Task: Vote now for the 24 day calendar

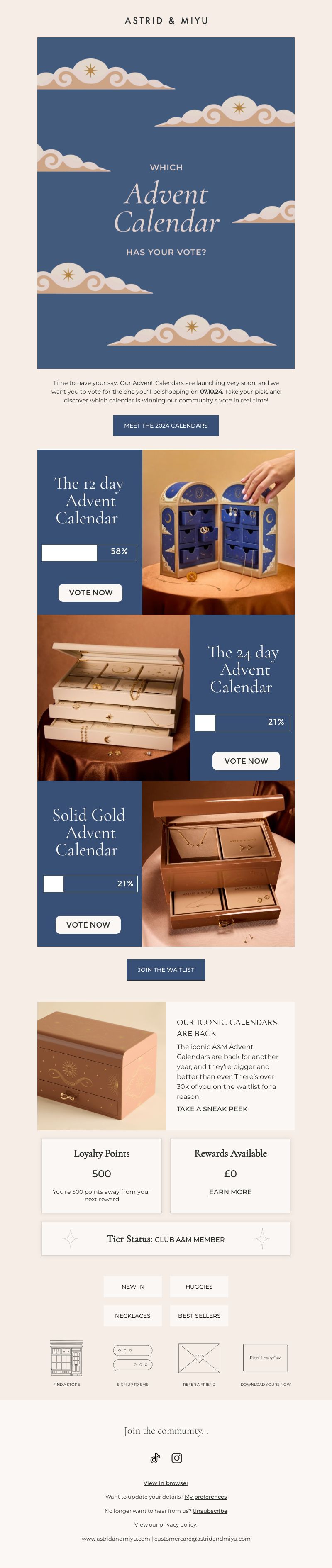Action: (246, 761)
